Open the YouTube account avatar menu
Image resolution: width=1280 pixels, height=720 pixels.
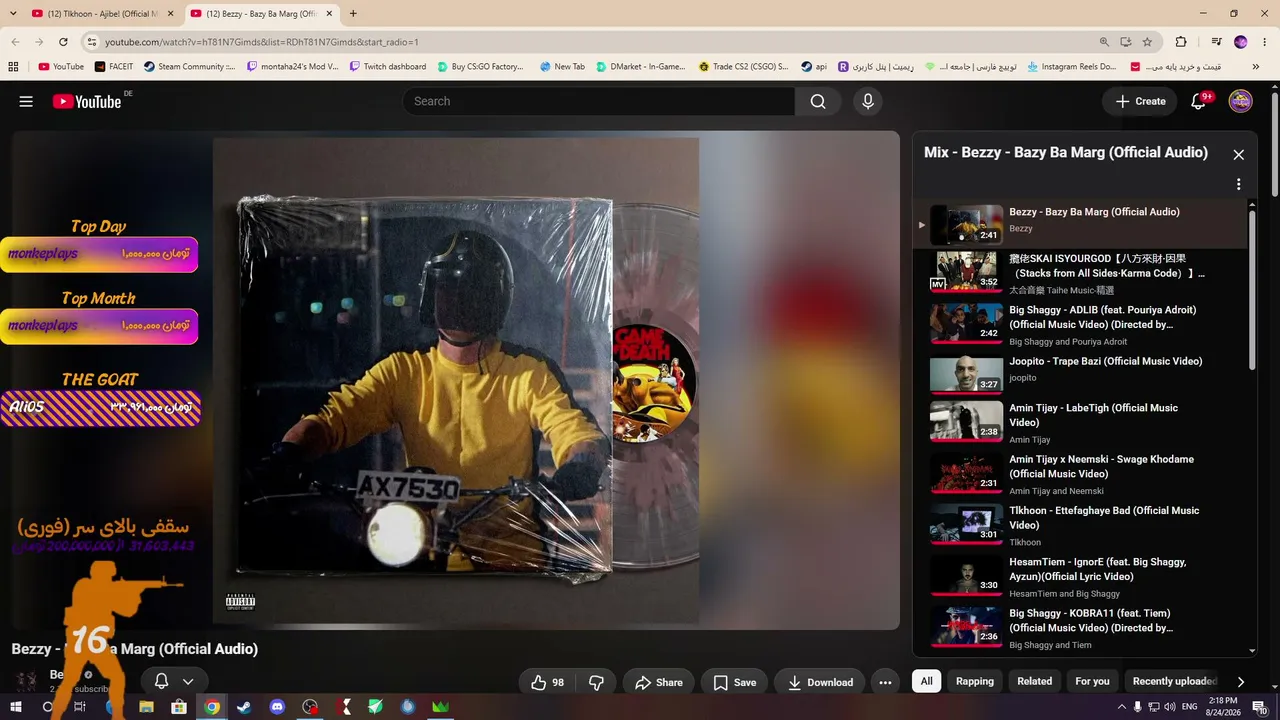coord(1240,101)
